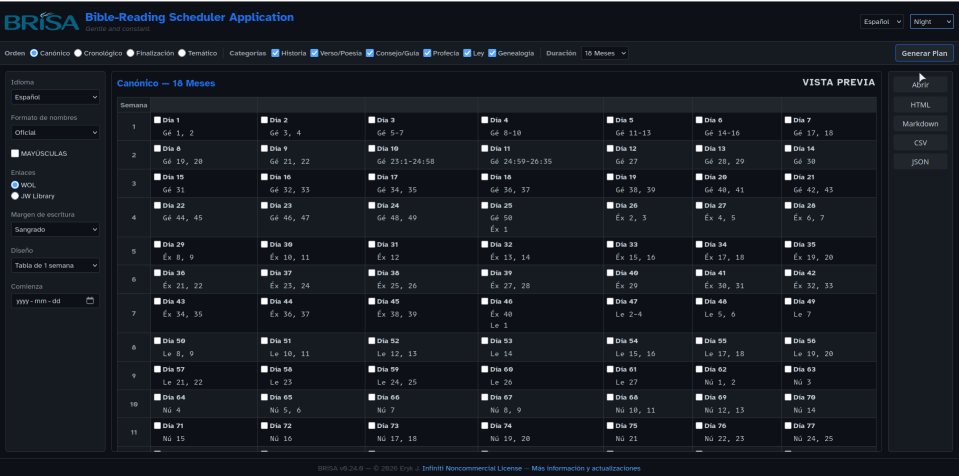Open Más información y actualizaciones link
This screenshot has width=959, height=476.
(x=586, y=468)
